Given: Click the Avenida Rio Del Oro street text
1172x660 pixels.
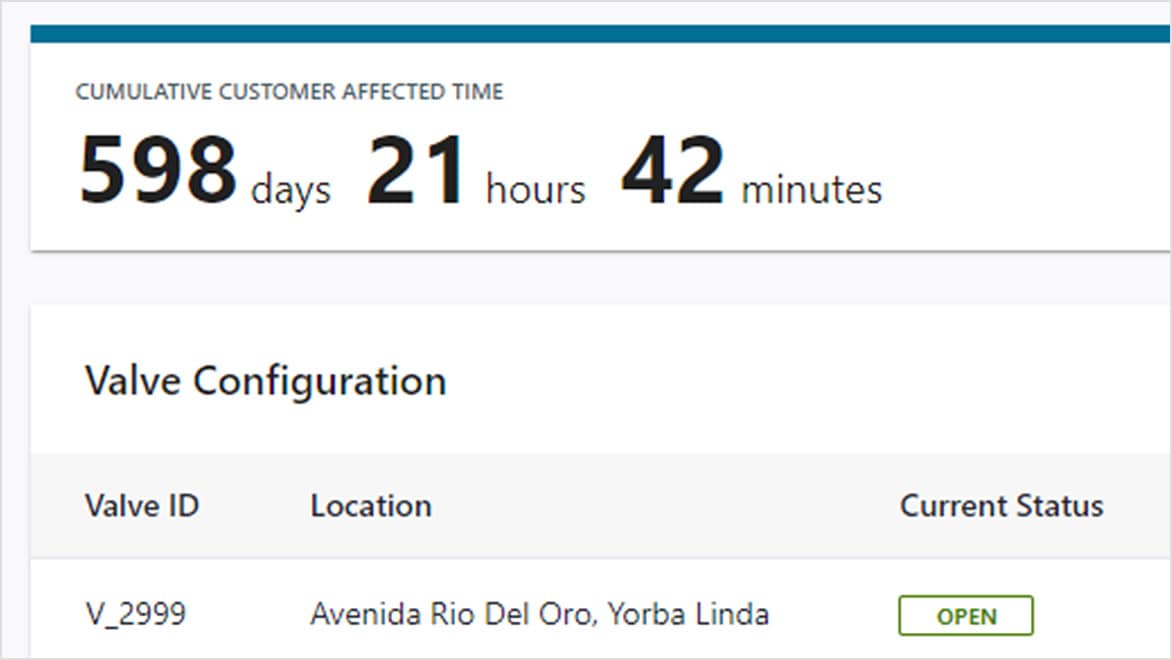Looking at the screenshot, I should tap(452, 613).
